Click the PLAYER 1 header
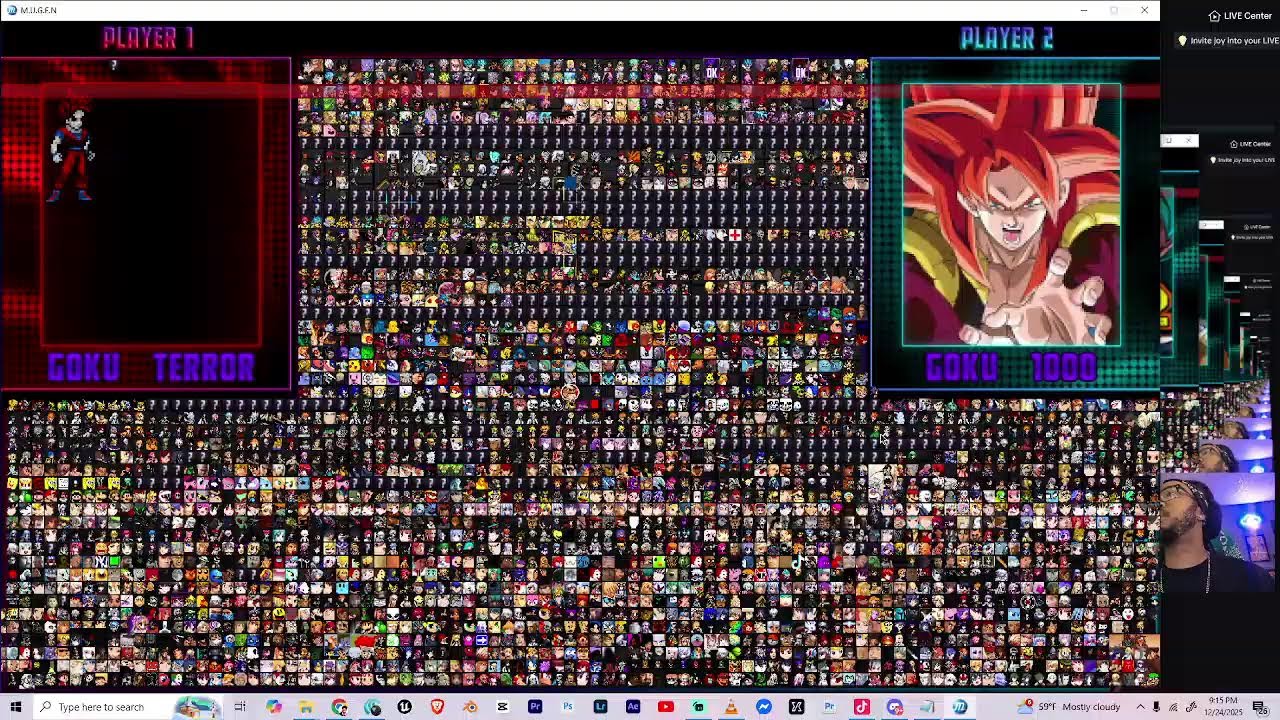Image resolution: width=1280 pixels, height=720 pixels. click(x=148, y=38)
